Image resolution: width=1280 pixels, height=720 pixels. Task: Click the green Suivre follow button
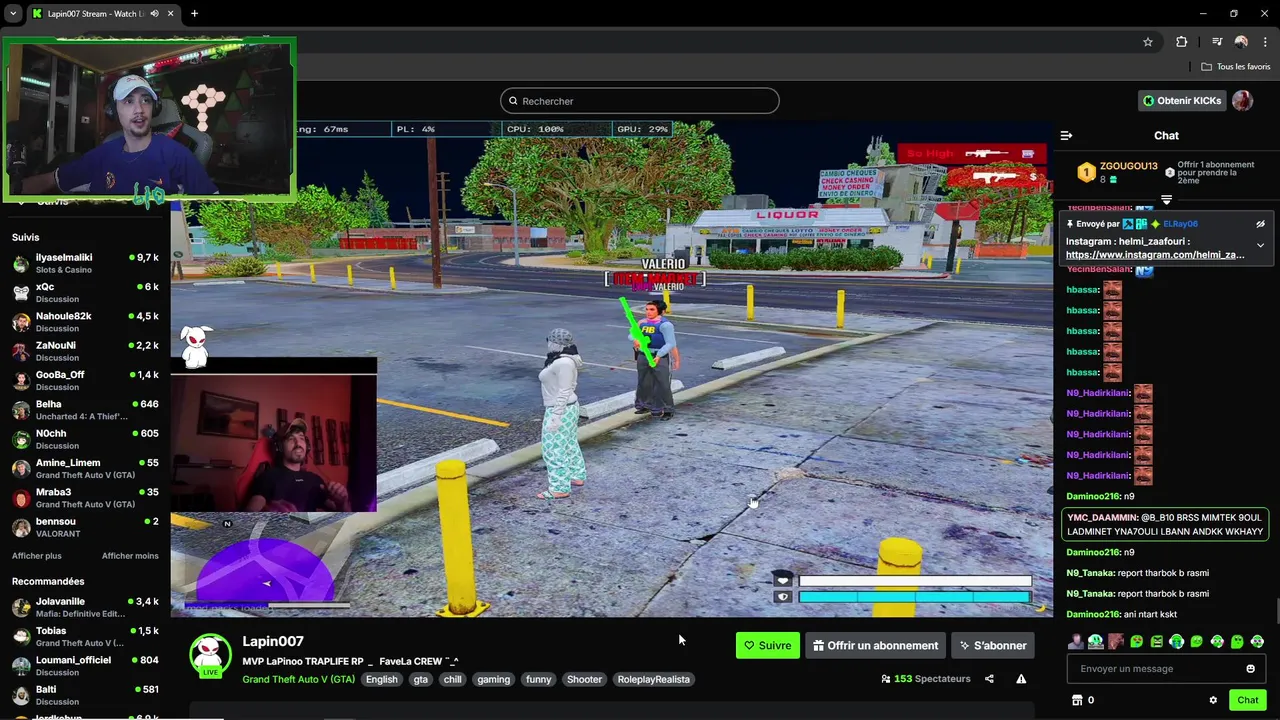(x=767, y=646)
